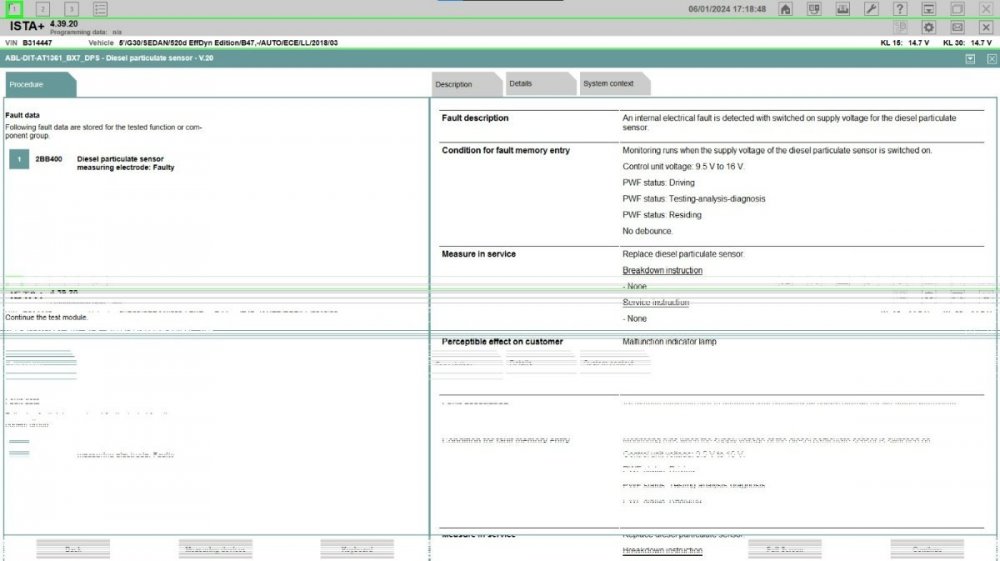Click the workshop tray icon in the toolbar

[x=842, y=9]
